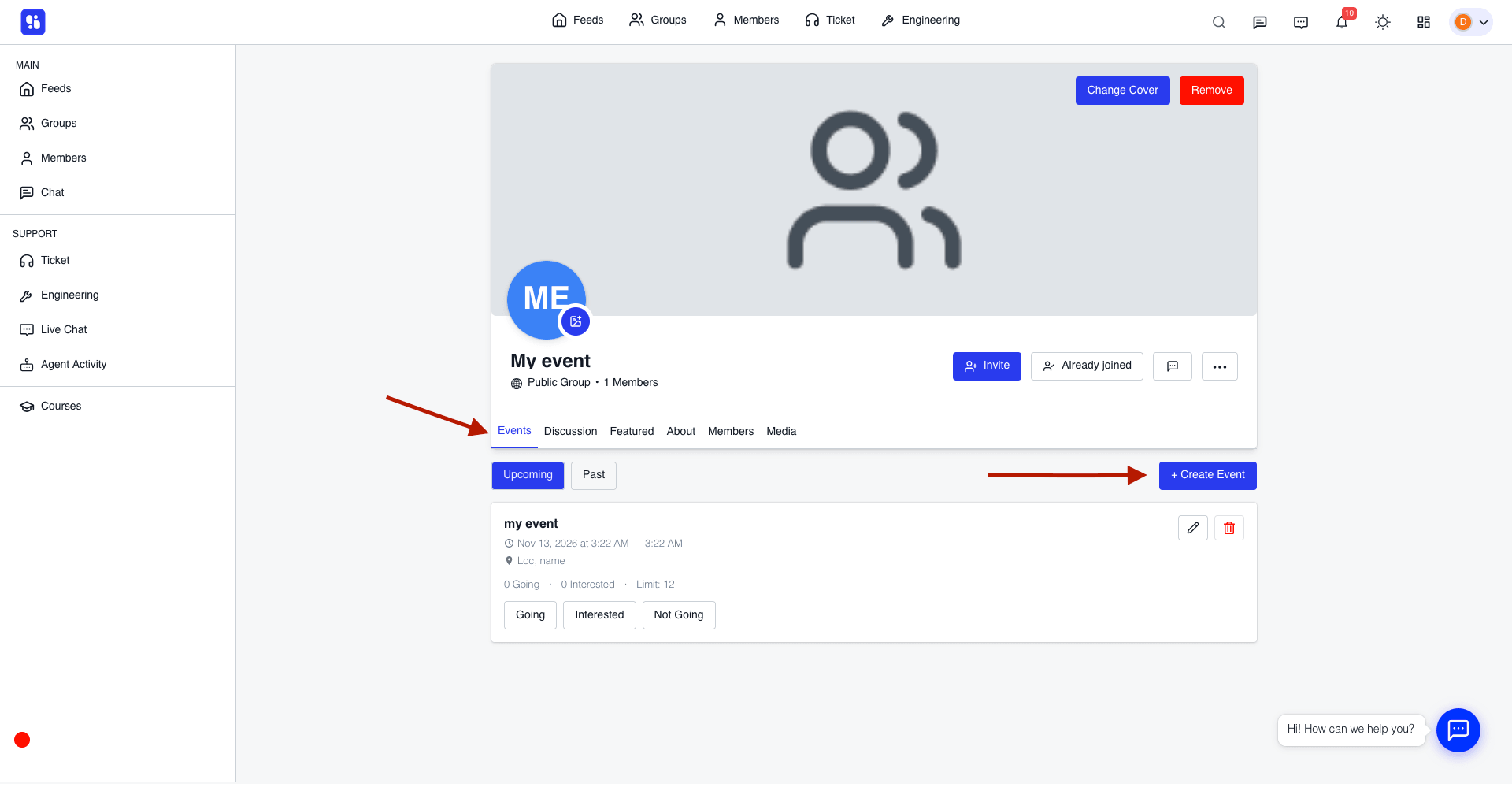Show Upcoming events
The image size is (1512, 802).
point(528,475)
